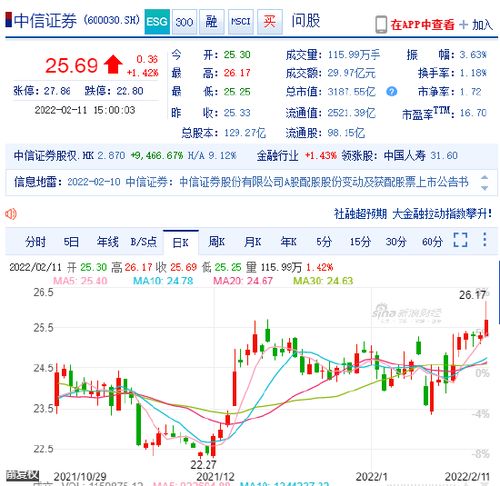Viewport: 500px width, 486px height.
Task: Click the 流通值 value 2521.39亿
Action: point(351,113)
